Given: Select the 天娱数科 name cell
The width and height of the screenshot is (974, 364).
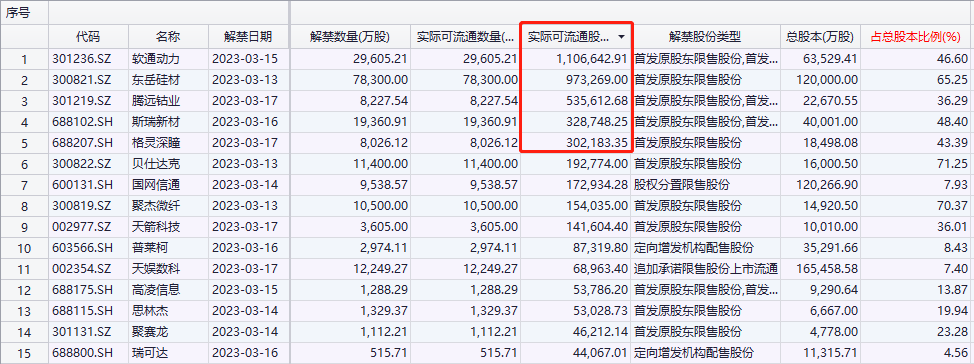Looking at the screenshot, I should [x=156, y=269].
